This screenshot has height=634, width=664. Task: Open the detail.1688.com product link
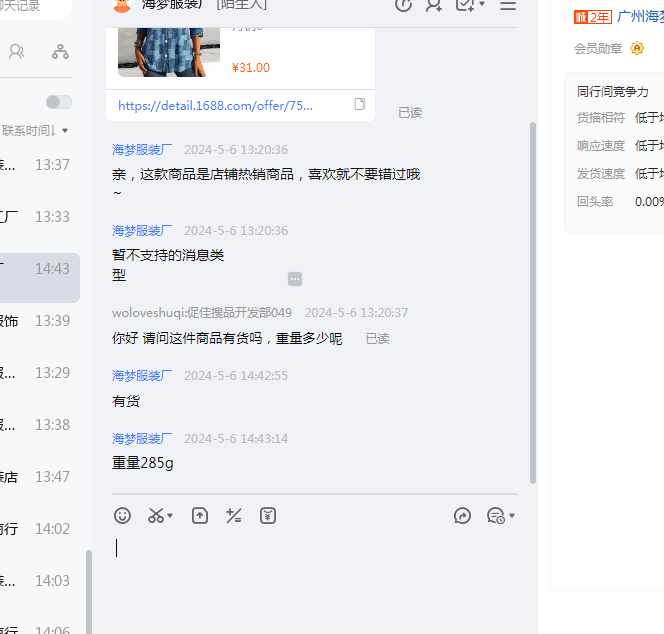point(216,105)
